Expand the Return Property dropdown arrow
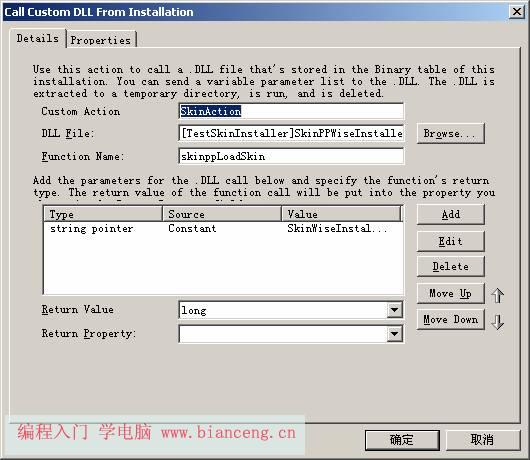530x460 pixels. pyautogui.click(x=394, y=334)
